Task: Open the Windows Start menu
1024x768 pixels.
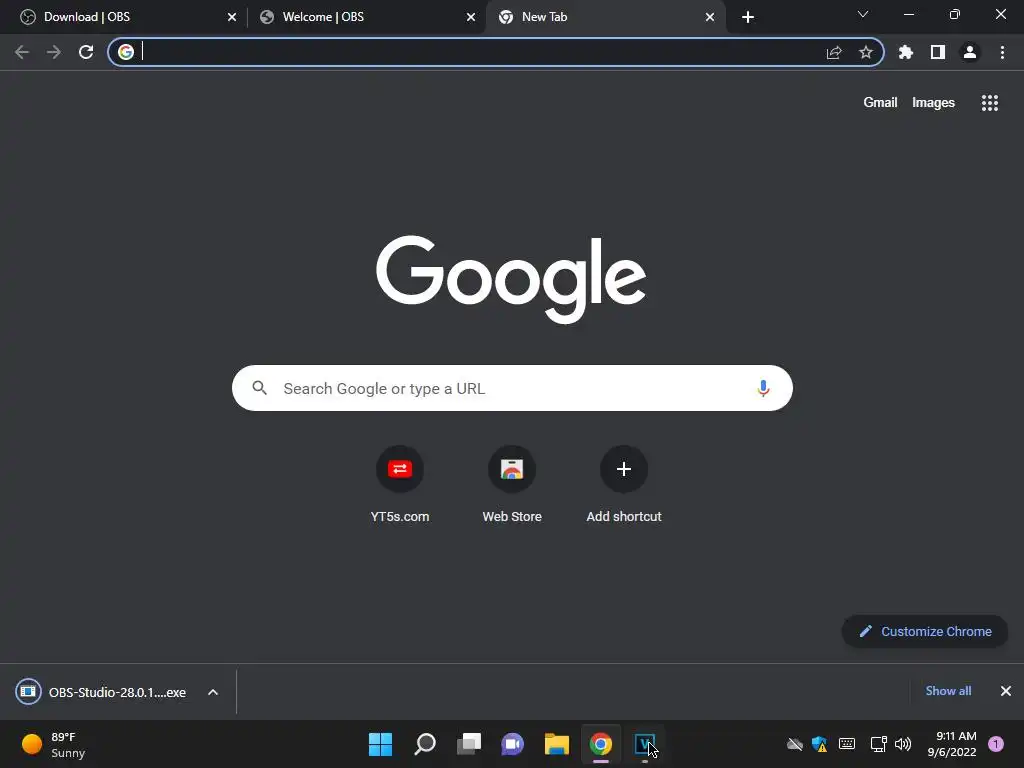Action: pyautogui.click(x=380, y=744)
